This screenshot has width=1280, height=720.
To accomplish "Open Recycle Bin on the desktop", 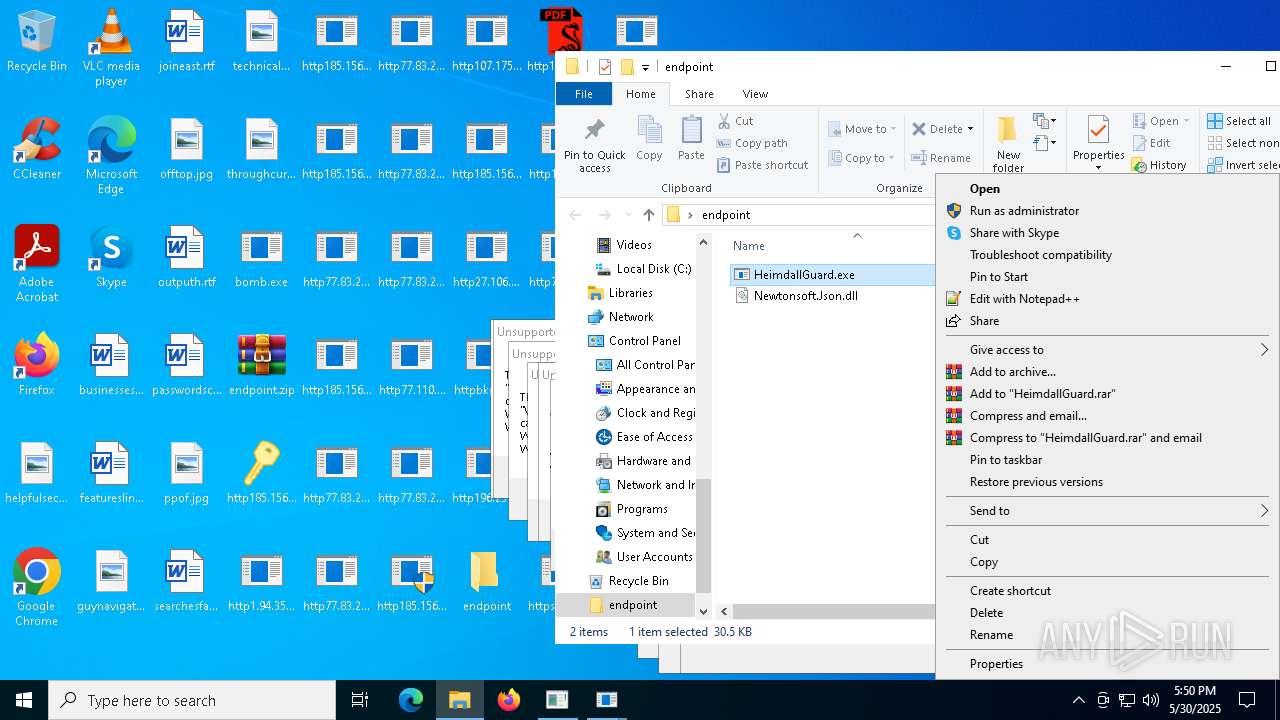I will point(37,42).
